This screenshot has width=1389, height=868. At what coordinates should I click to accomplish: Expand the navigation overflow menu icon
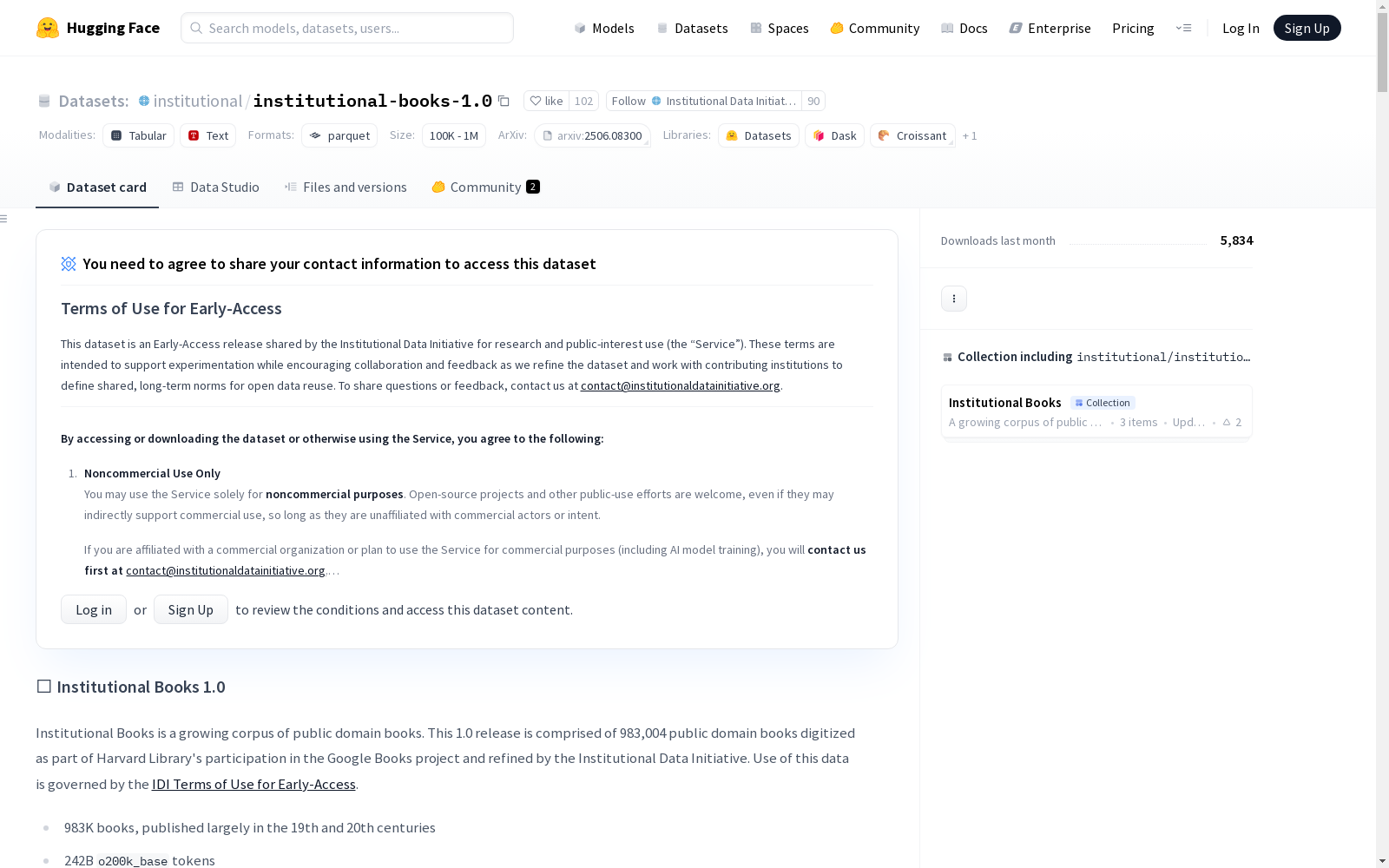pos(1183,28)
